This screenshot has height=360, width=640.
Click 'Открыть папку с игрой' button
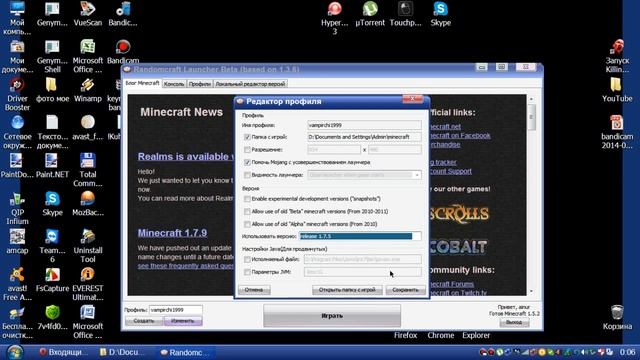[x=347, y=290]
